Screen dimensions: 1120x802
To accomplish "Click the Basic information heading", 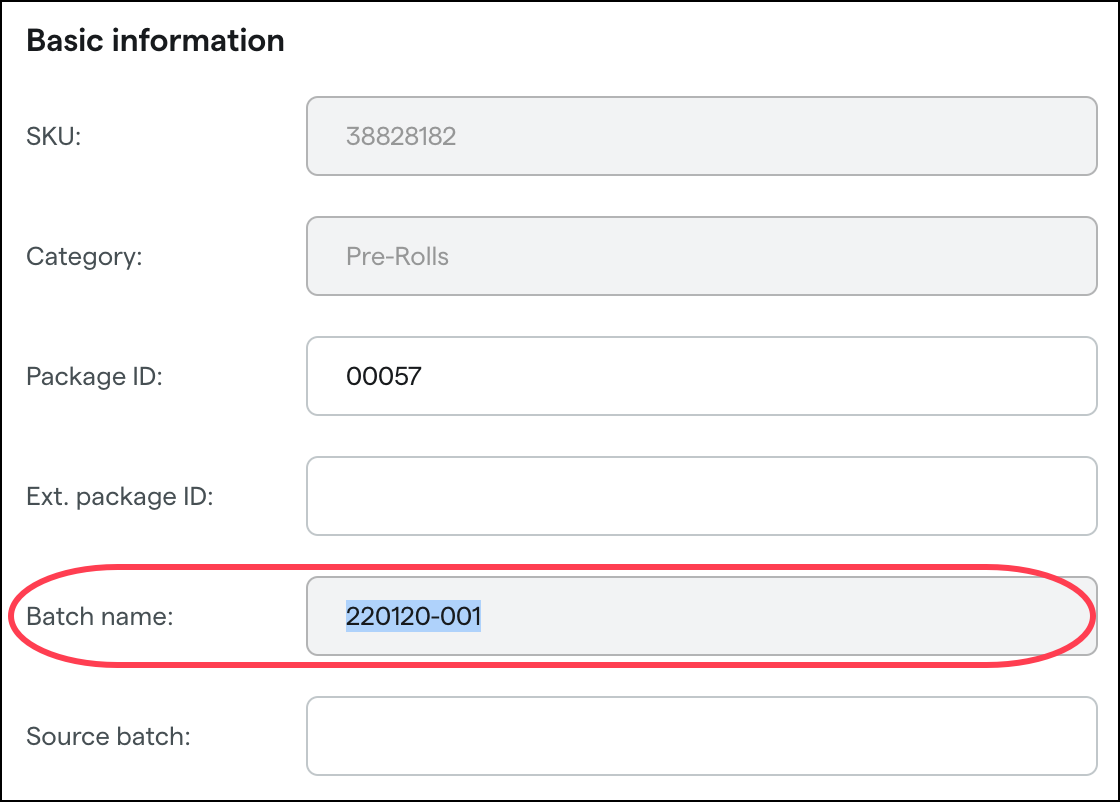I will [155, 40].
